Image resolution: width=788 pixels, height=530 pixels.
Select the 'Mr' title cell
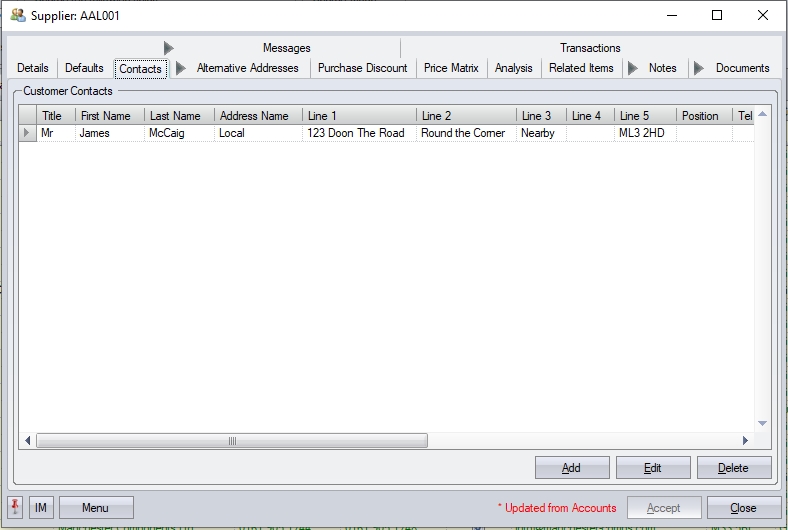[x=56, y=133]
